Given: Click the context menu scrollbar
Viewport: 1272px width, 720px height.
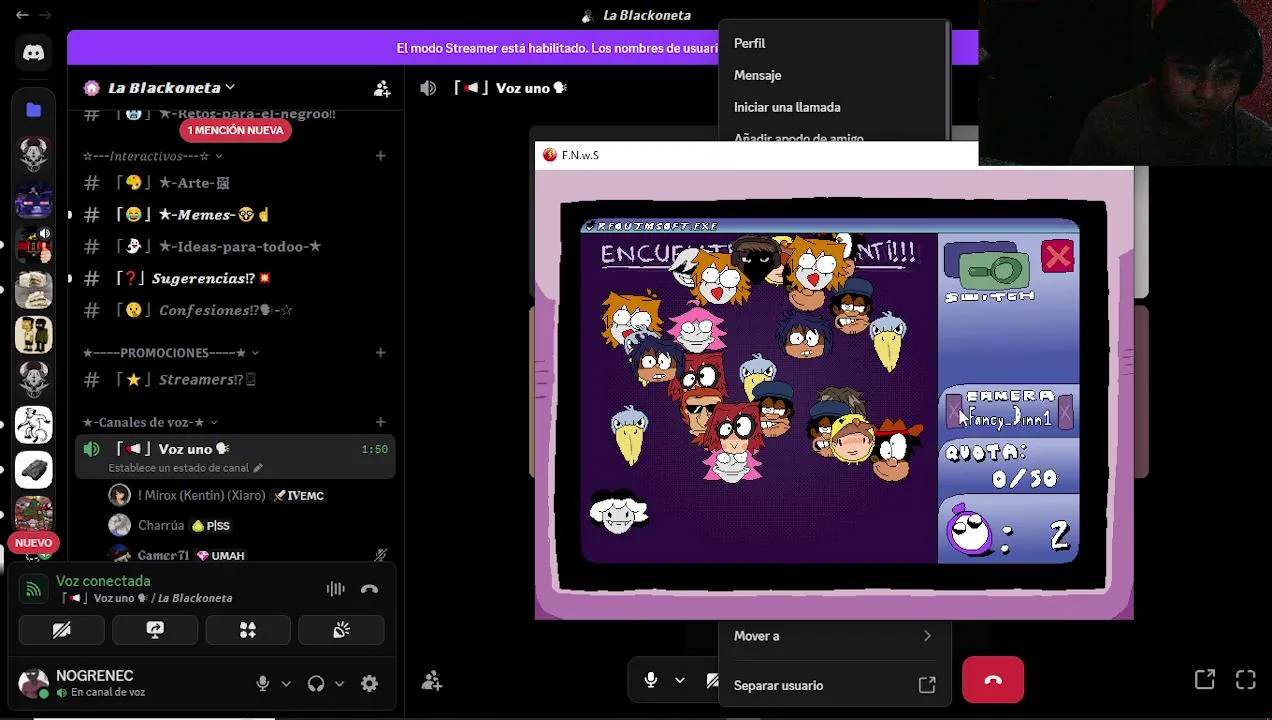Looking at the screenshot, I should coord(946,80).
